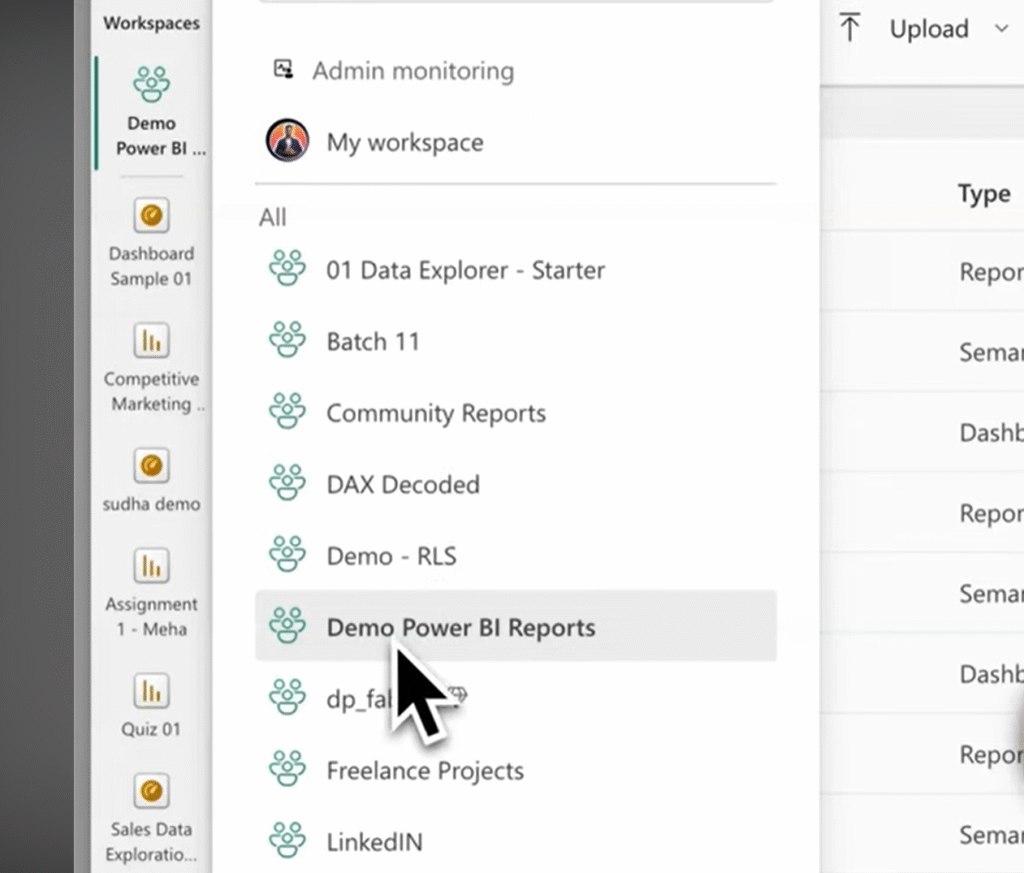Open the Assignment 1 - Meha report icon
Screen dimensions: 1024x873
pyautogui.click(x=151, y=566)
